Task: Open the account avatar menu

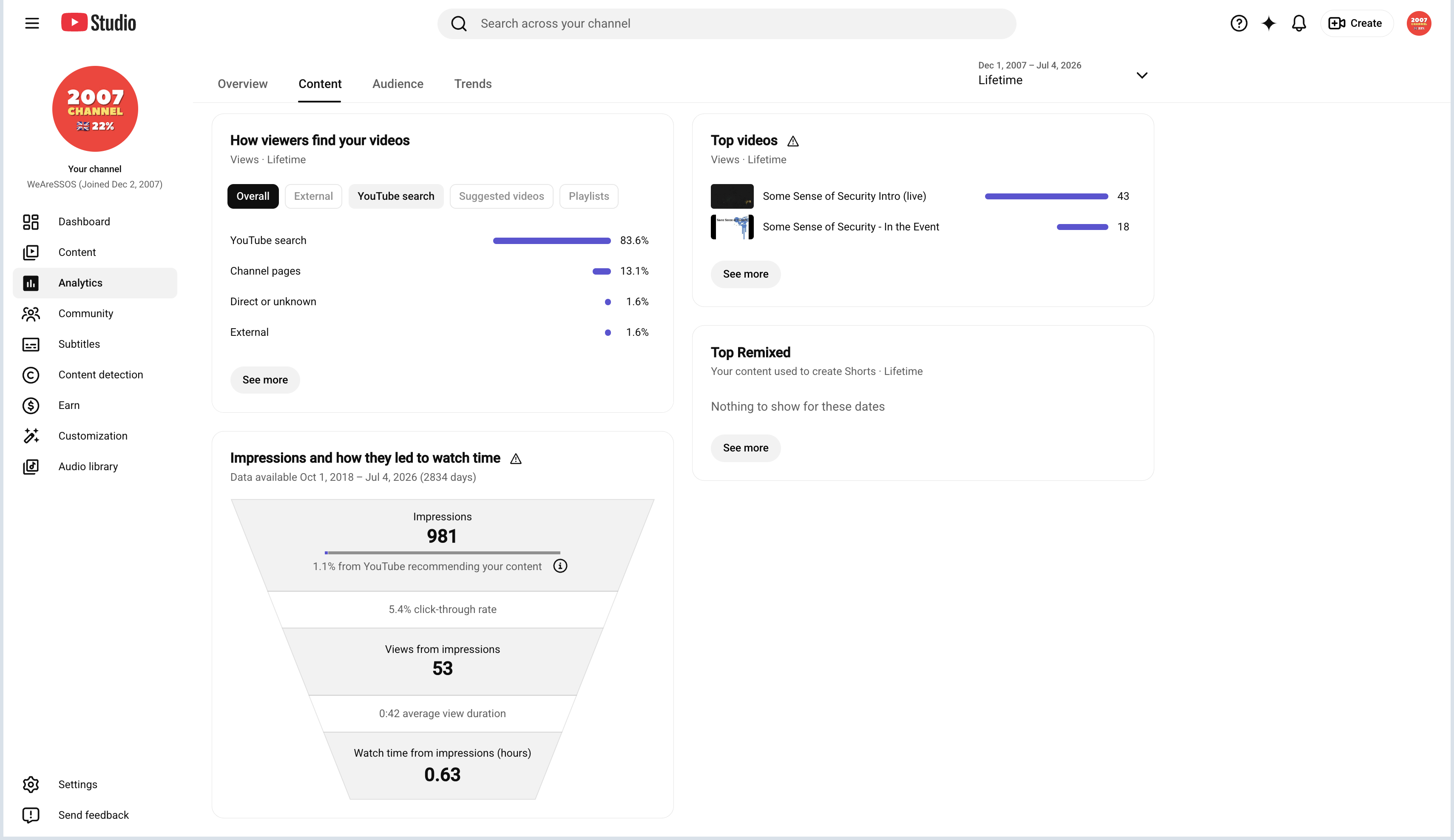Action: 1418,23
